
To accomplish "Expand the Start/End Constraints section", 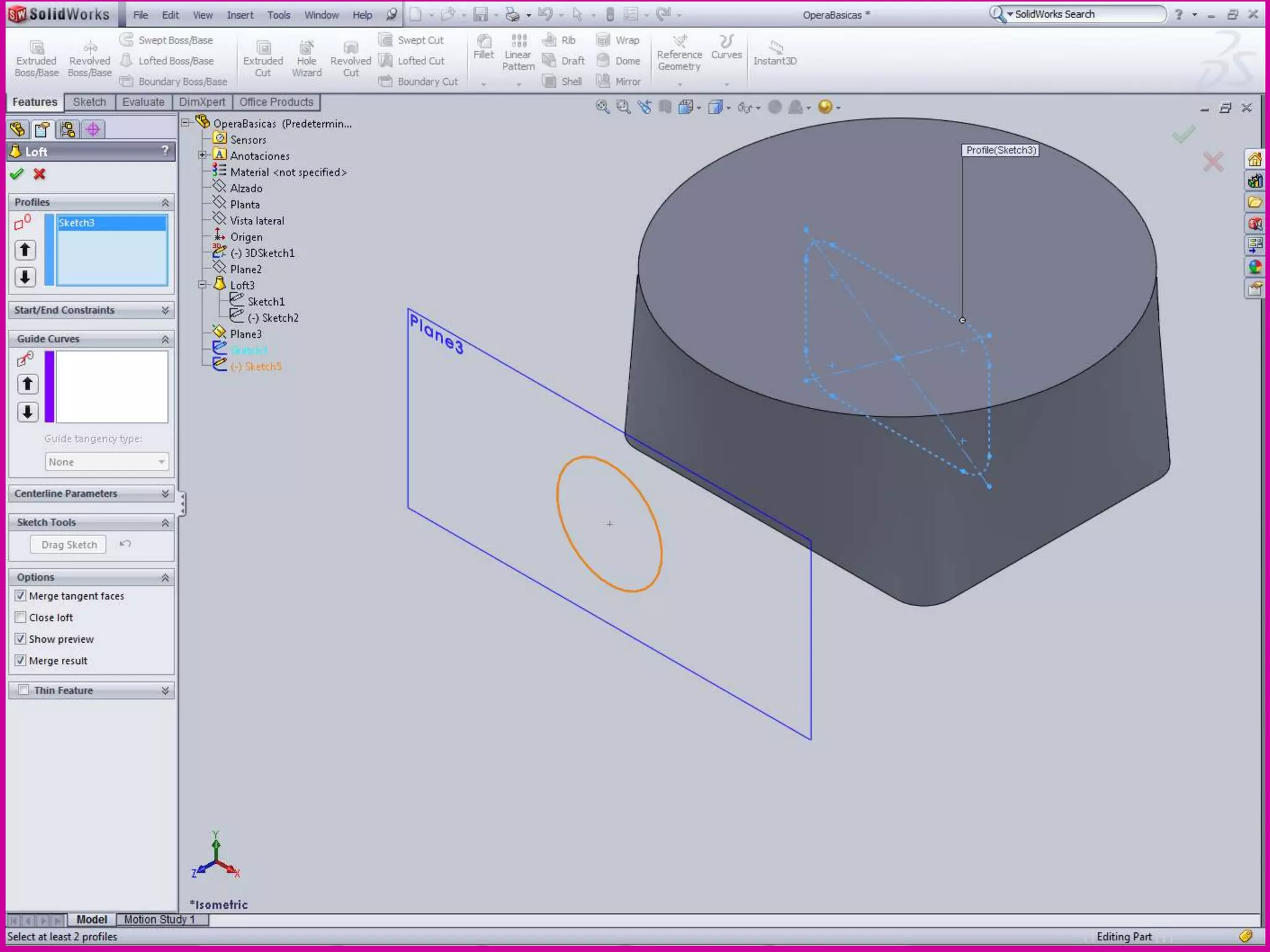I will (165, 310).
